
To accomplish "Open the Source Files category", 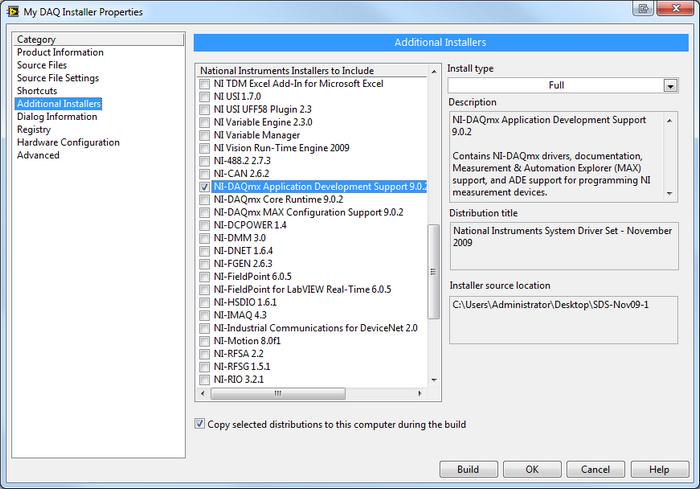I will coord(42,65).
